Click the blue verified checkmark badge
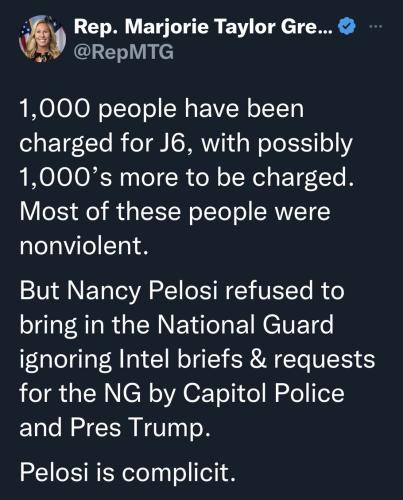 click(347, 27)
